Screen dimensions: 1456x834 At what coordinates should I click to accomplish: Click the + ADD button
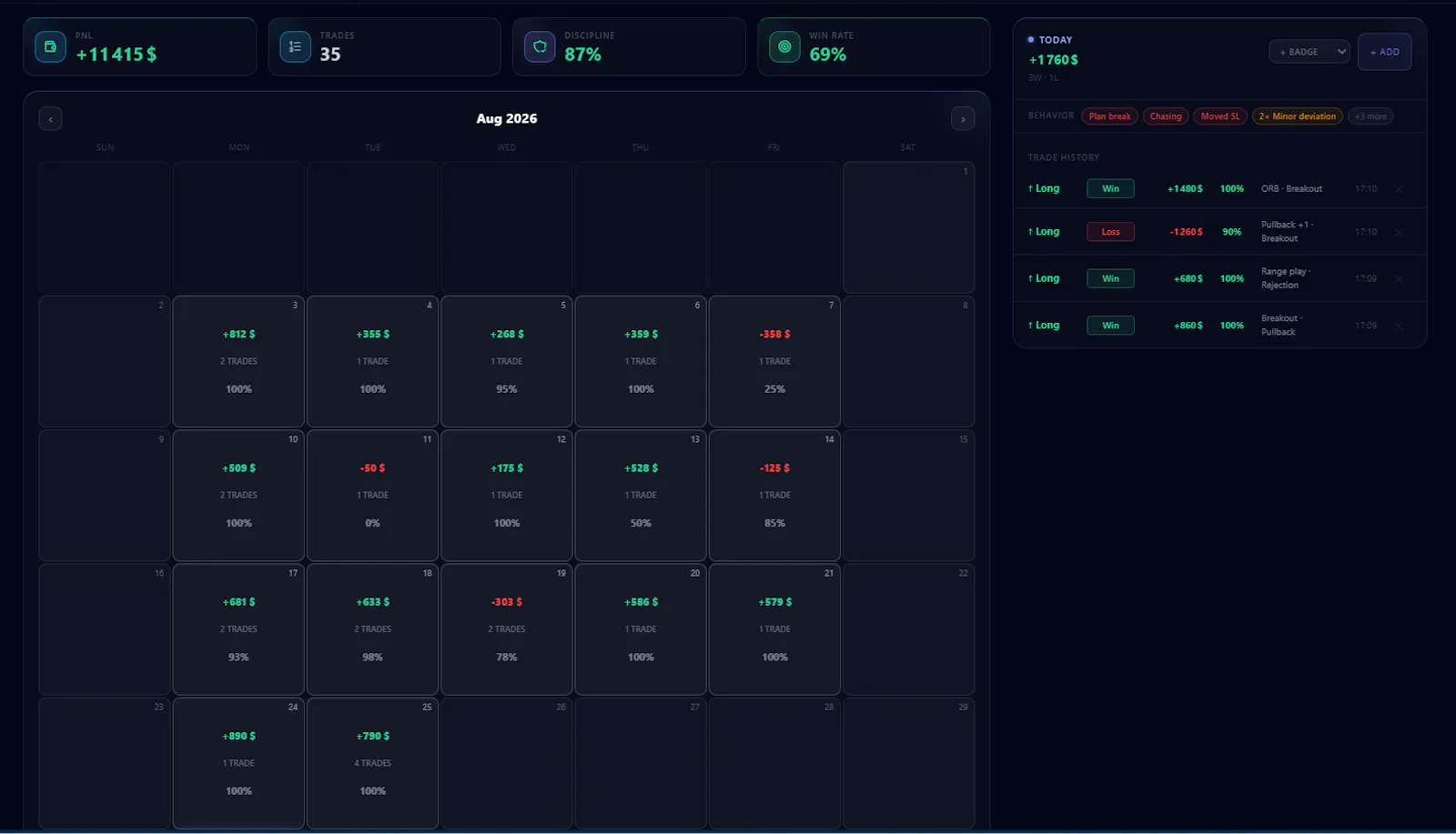pos(1385,52)
